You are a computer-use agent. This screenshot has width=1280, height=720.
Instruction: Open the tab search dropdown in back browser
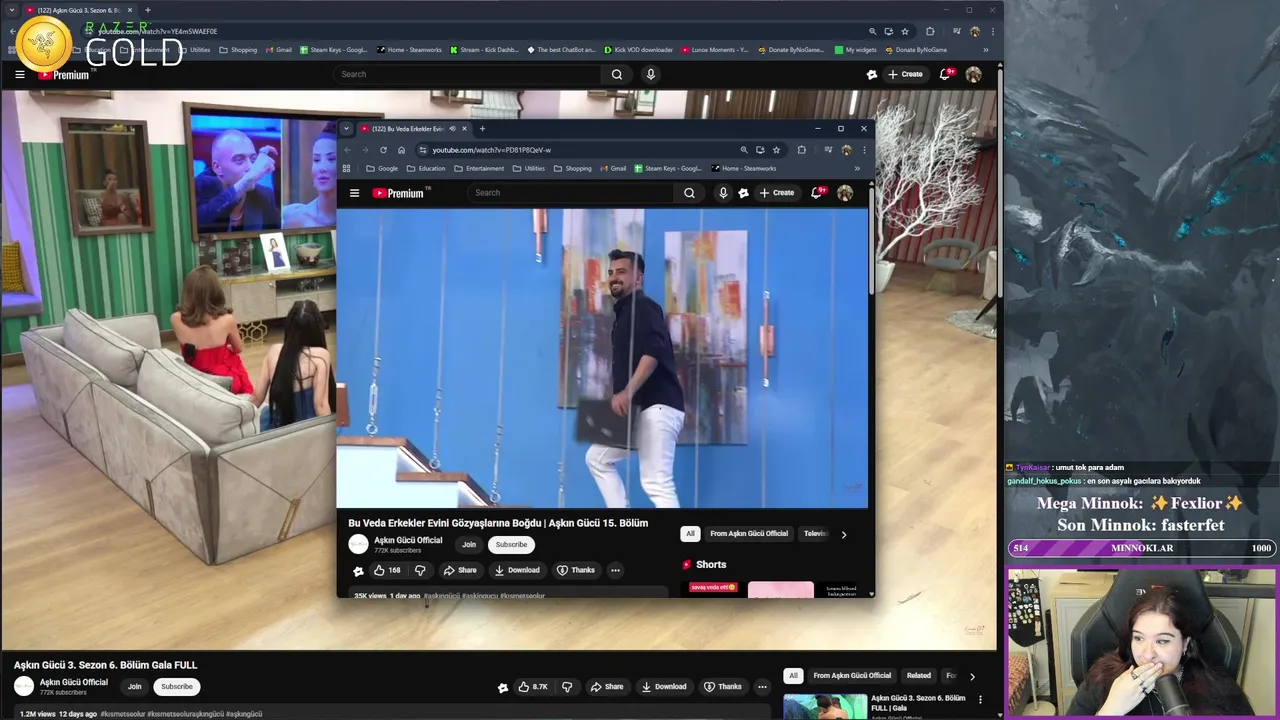click(x=12, y=10)
